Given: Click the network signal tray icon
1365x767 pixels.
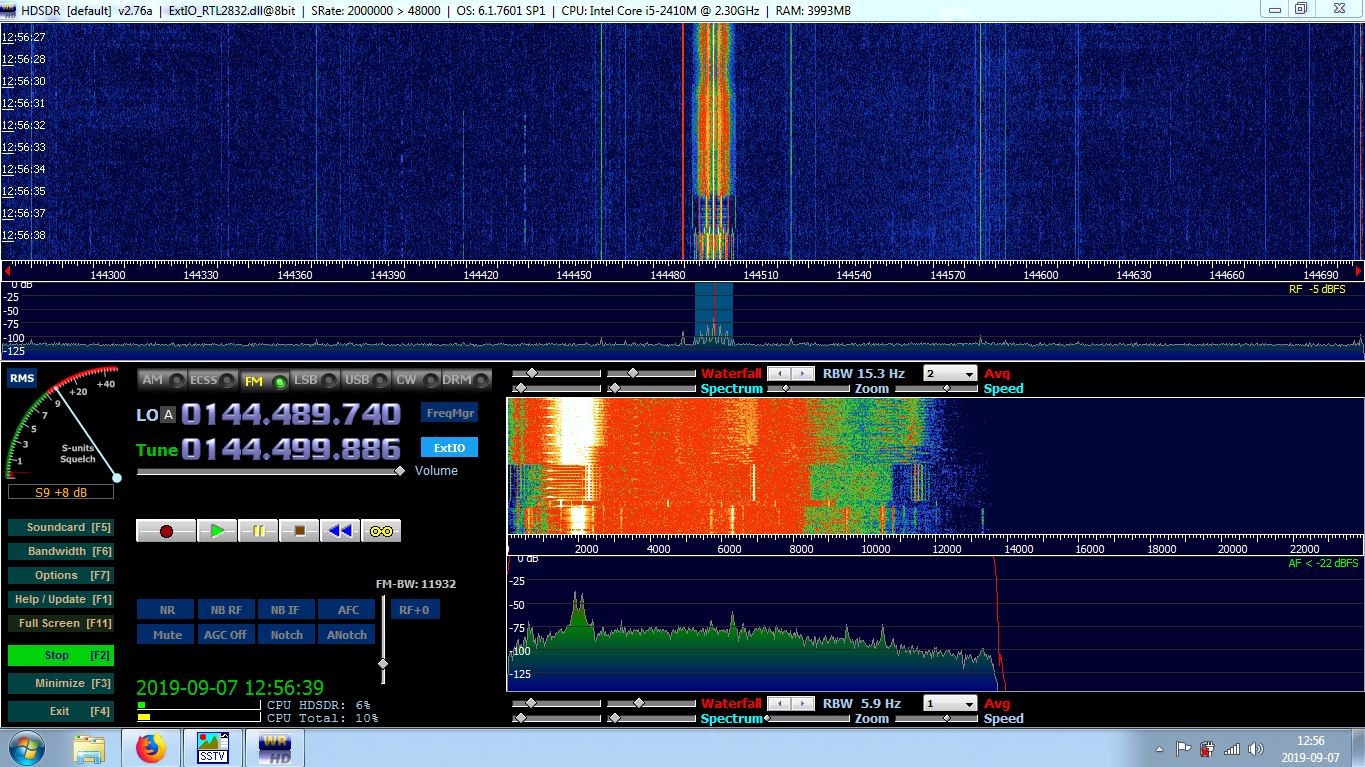Looking at the screenshot, I should click(x=1232, y=749).
